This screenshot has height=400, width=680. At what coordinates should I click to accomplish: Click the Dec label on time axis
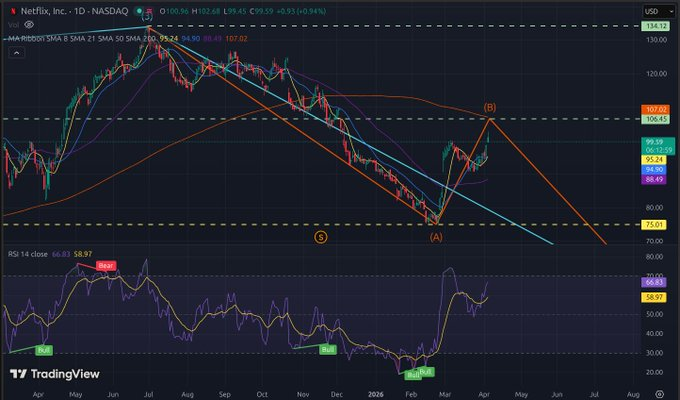click(337, 394)
